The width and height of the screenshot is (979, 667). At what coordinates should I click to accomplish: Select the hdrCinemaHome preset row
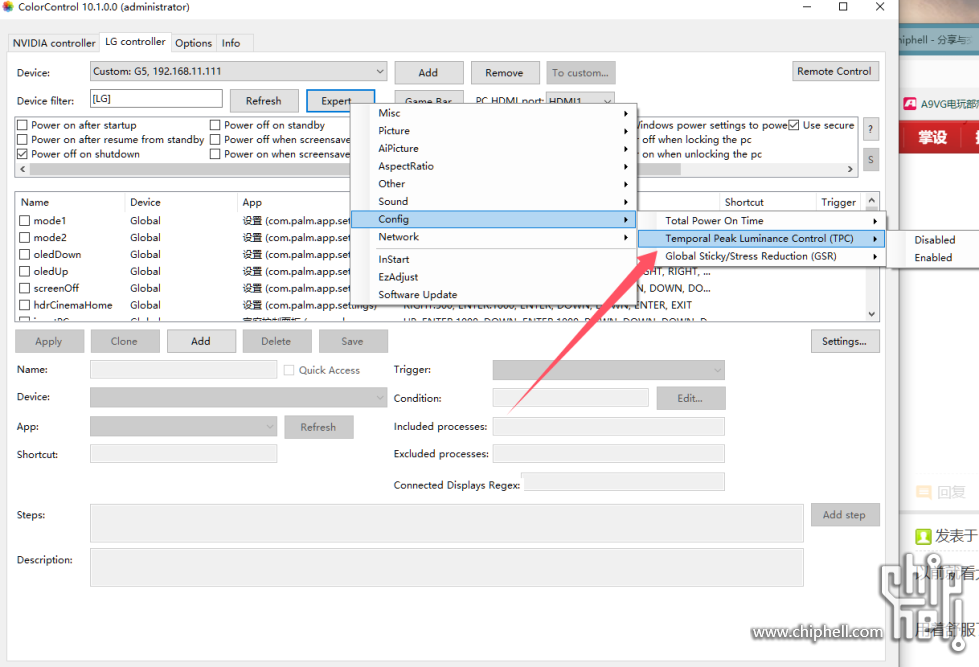[x=73, y=305]
